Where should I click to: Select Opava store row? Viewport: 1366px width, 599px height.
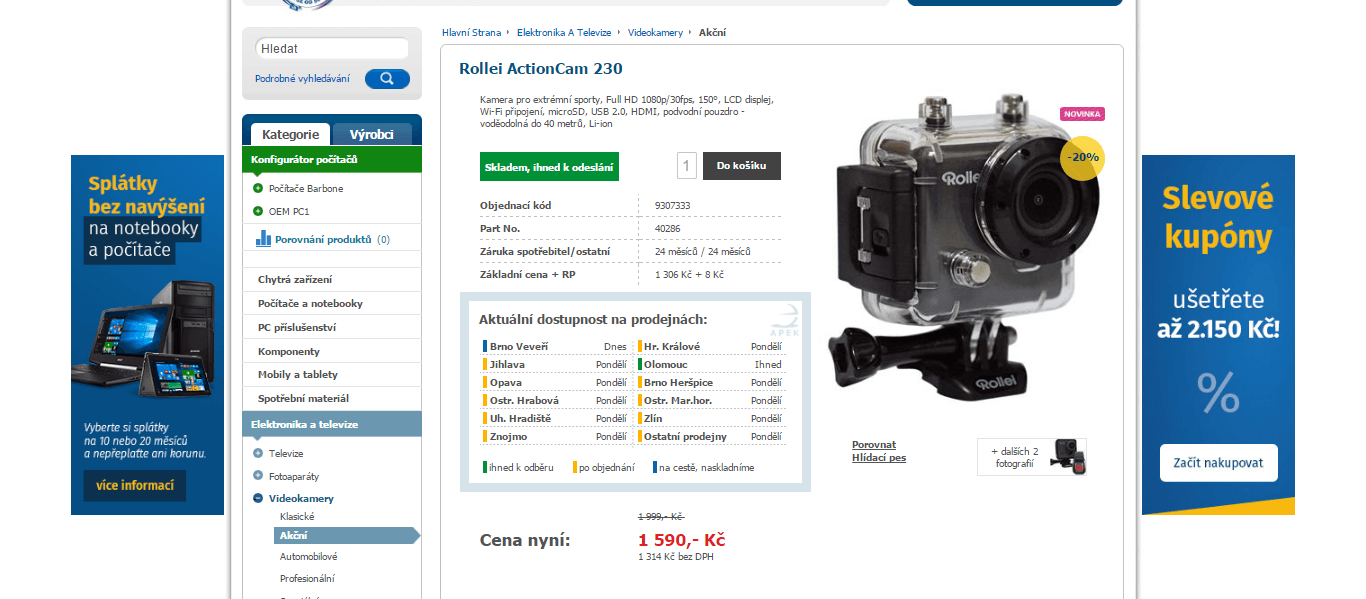[x=555, y=383]
